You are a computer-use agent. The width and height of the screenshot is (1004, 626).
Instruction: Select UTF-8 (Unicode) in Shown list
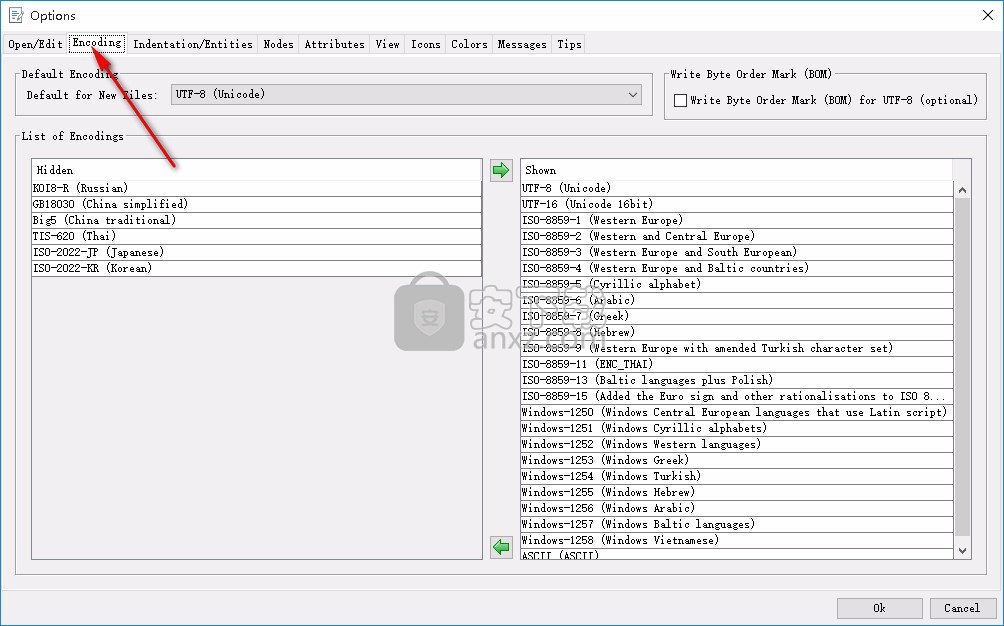pyautogui.click(x=737, y=188)
